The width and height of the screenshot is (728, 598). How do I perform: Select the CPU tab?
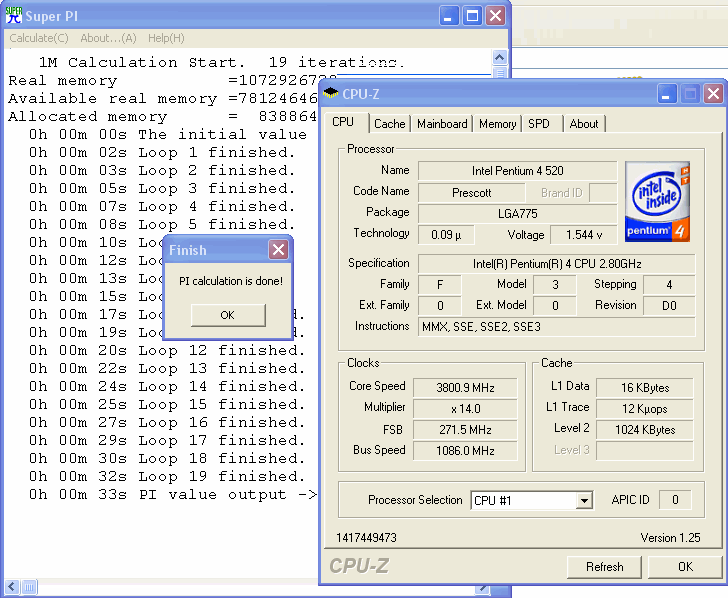pos(344,122)
